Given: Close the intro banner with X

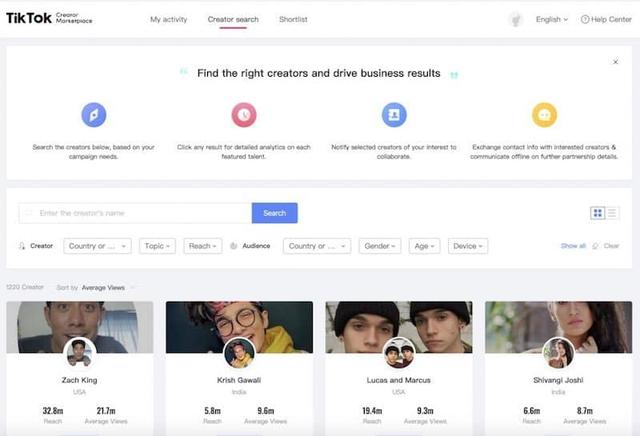Looking at the screenshot, I should click(615, 62).
